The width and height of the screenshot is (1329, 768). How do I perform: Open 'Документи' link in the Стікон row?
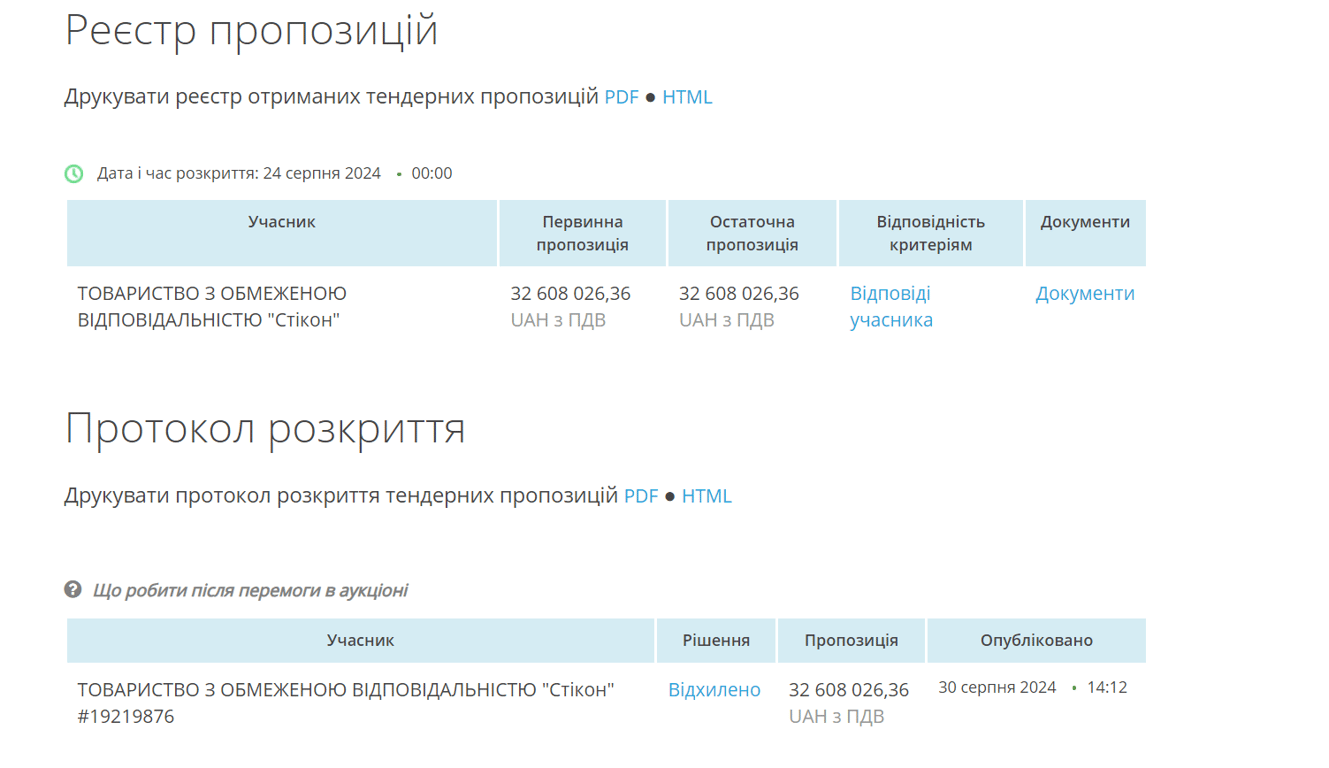(x=1084, y=293)
